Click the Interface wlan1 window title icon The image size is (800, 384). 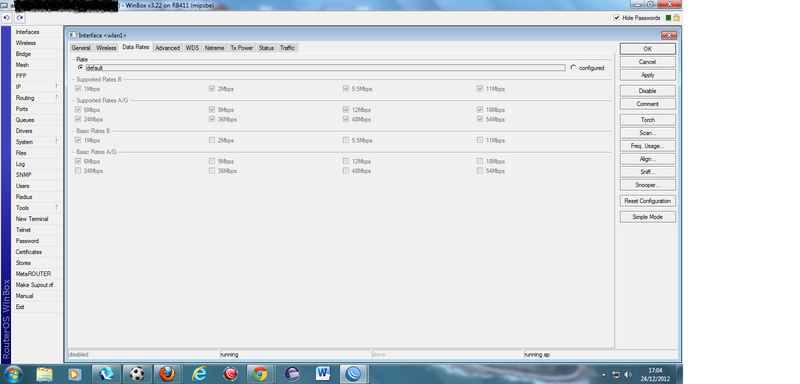point(73,35)
